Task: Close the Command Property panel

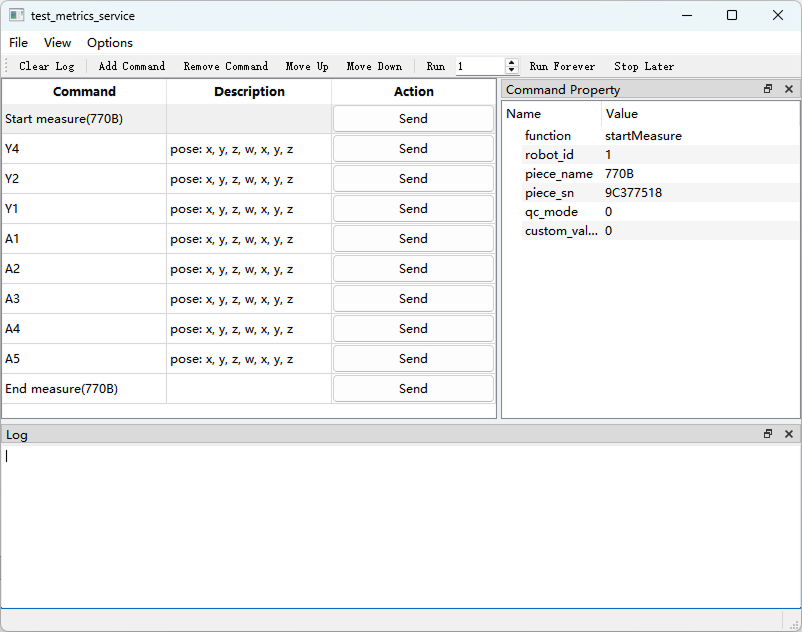Action: [789, 89]
